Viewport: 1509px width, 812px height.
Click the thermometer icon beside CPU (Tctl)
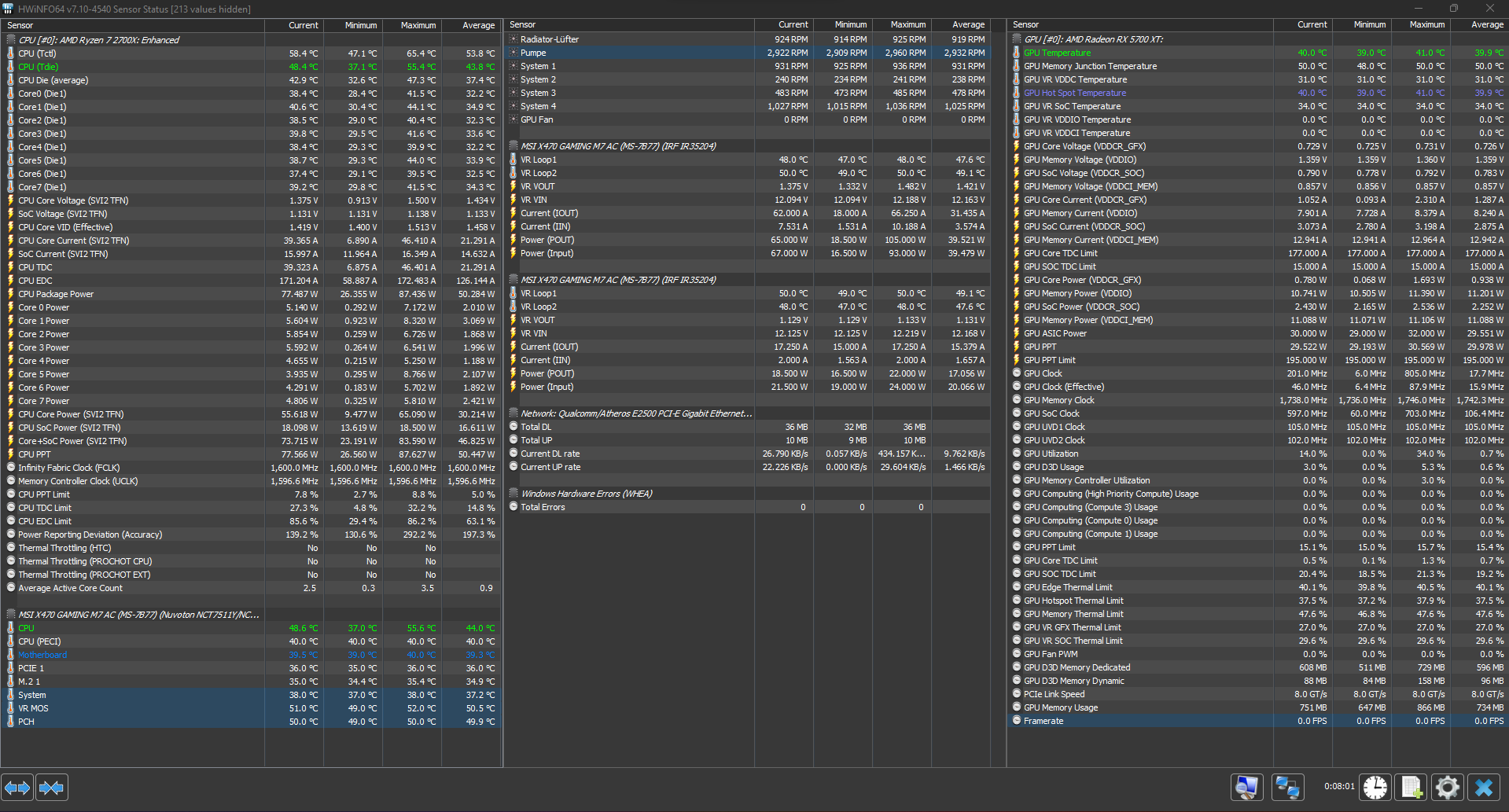pyautogui.click(x=11, y=53)
